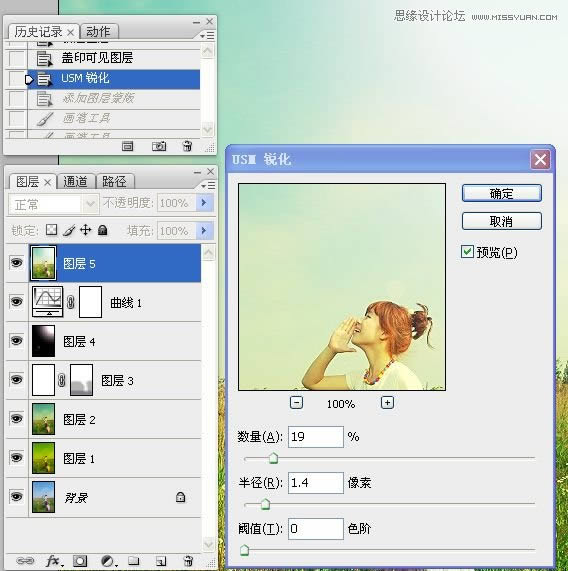The height and width of the screenshot is (571, 568).
Task: Expand the 不透明度 opacity slider arrow
Action: pos(204,202)
